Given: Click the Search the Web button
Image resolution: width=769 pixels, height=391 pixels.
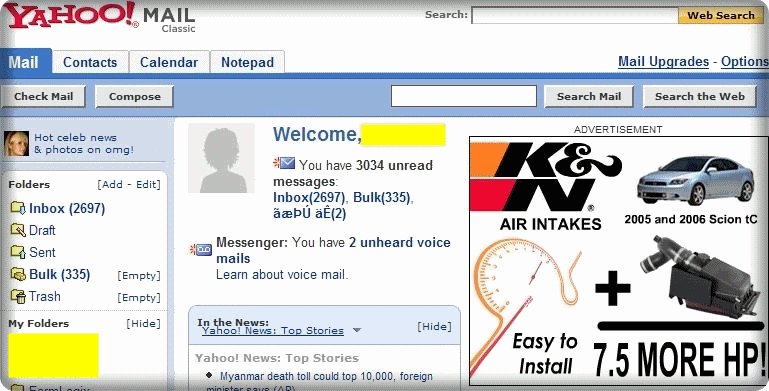Looking at the screenshot, I should click(x=700, y=97).
